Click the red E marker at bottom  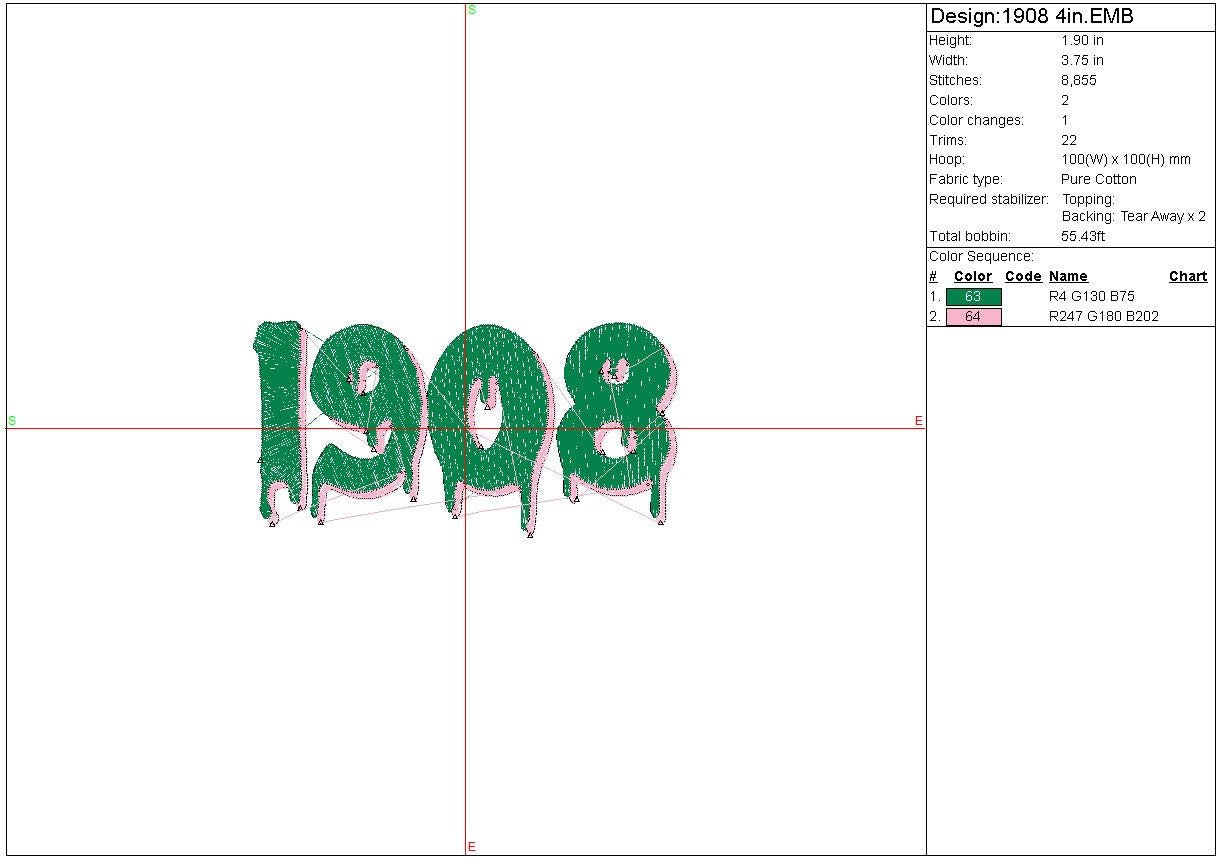pos(472,847)
